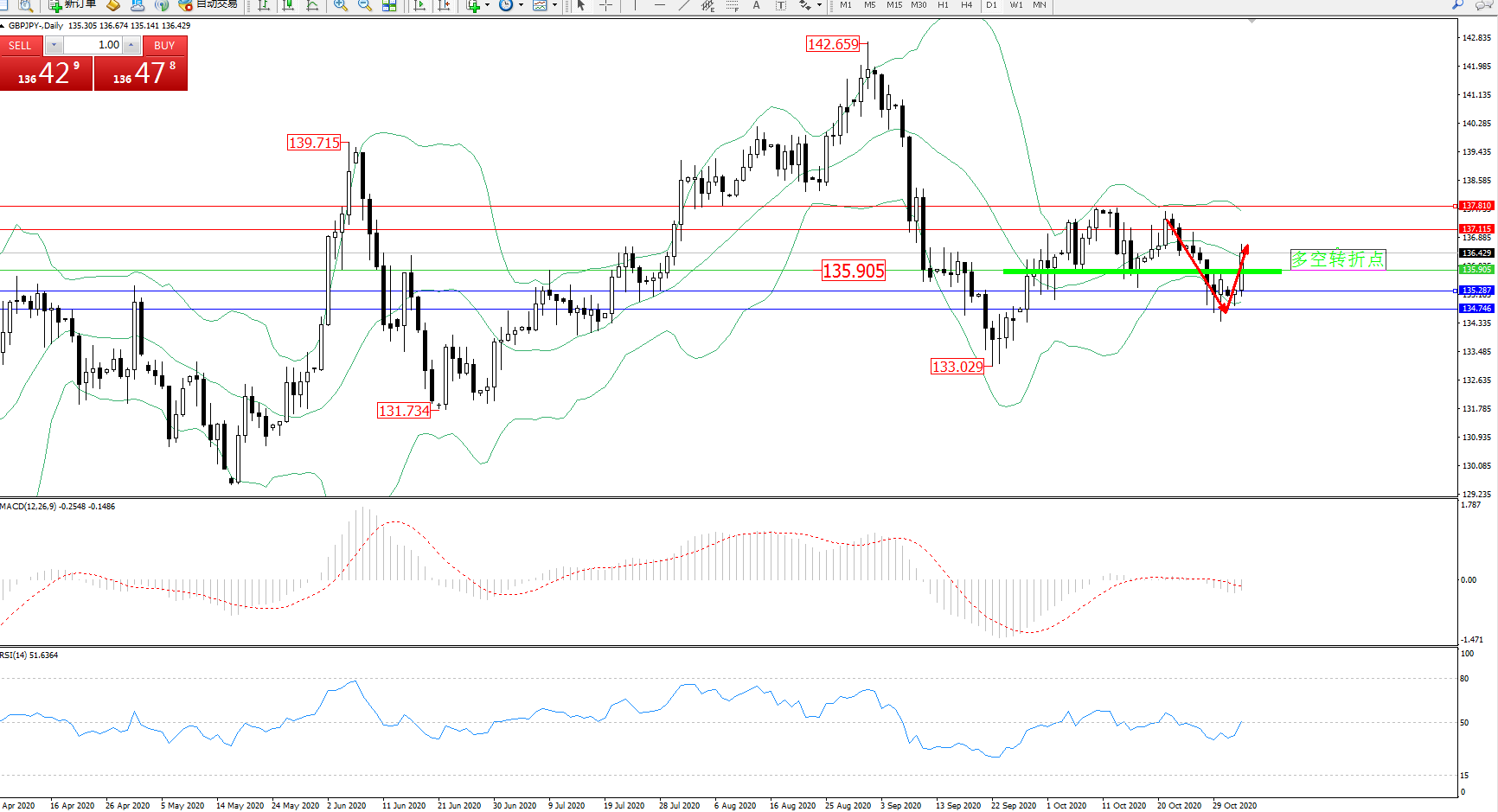
Task: Expand the Periodicity clock dropdown arrow
Action: coord(521,5)
